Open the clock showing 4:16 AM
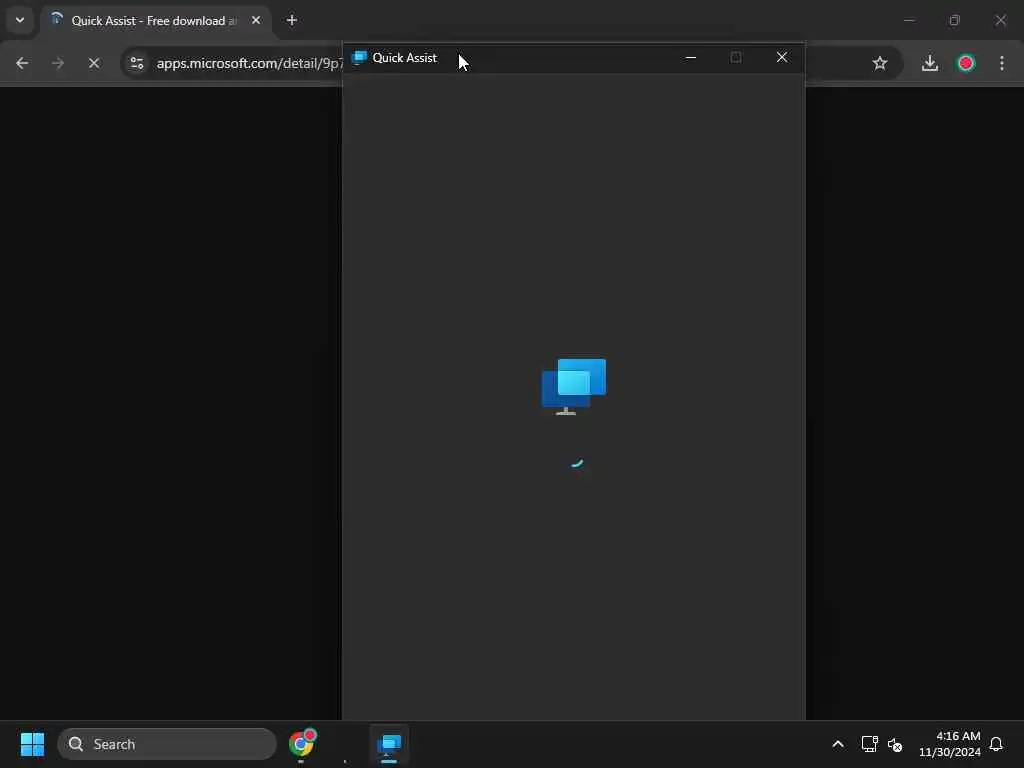 [950, 744]
